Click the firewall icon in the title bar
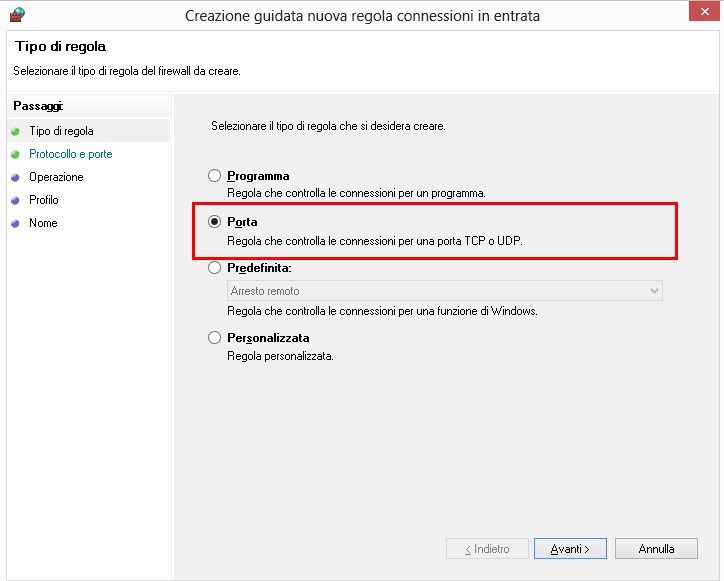This screenshot has height=581, width=724. [x=16, y=15]
